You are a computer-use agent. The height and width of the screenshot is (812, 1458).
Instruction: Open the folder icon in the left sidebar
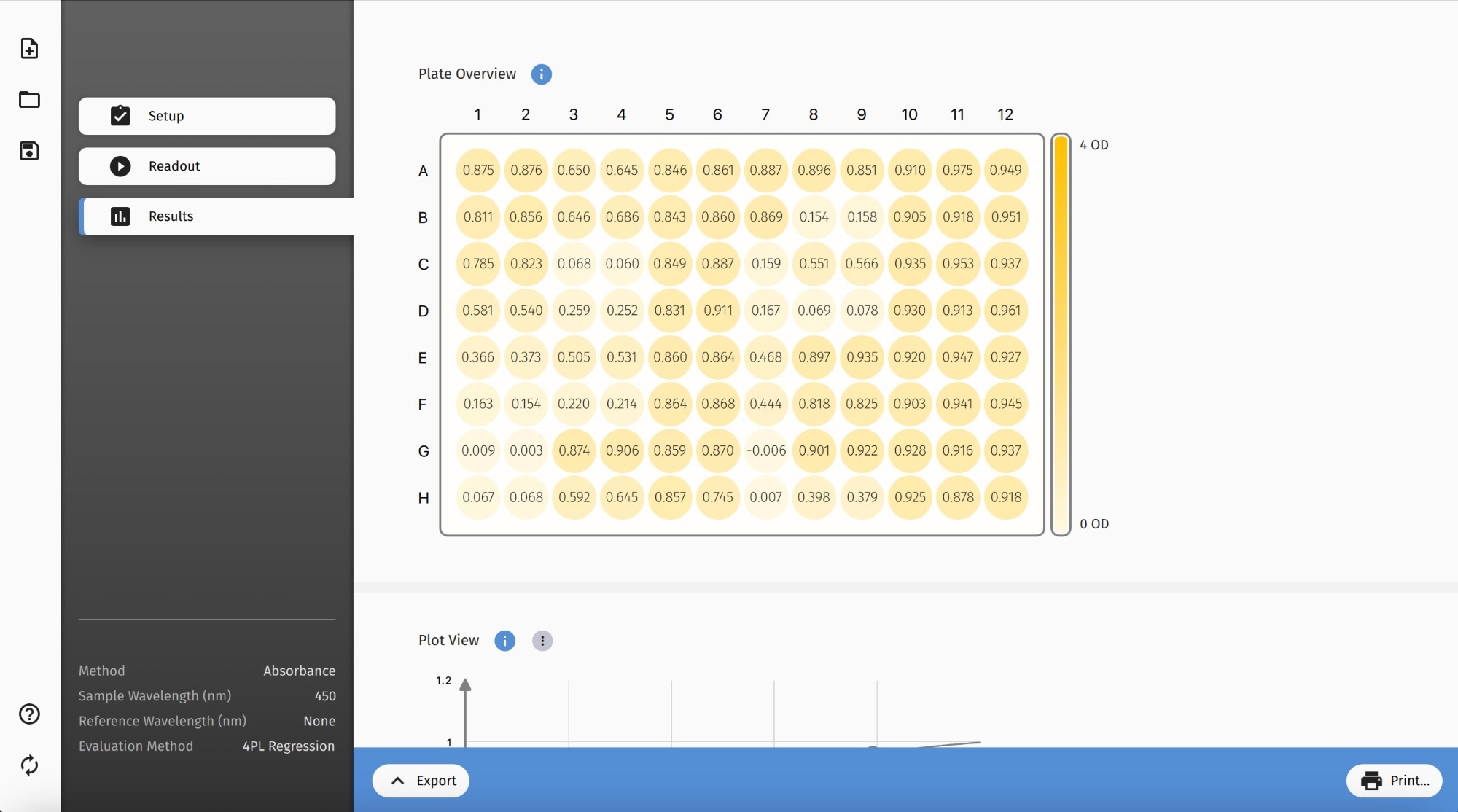click(29, 100)
